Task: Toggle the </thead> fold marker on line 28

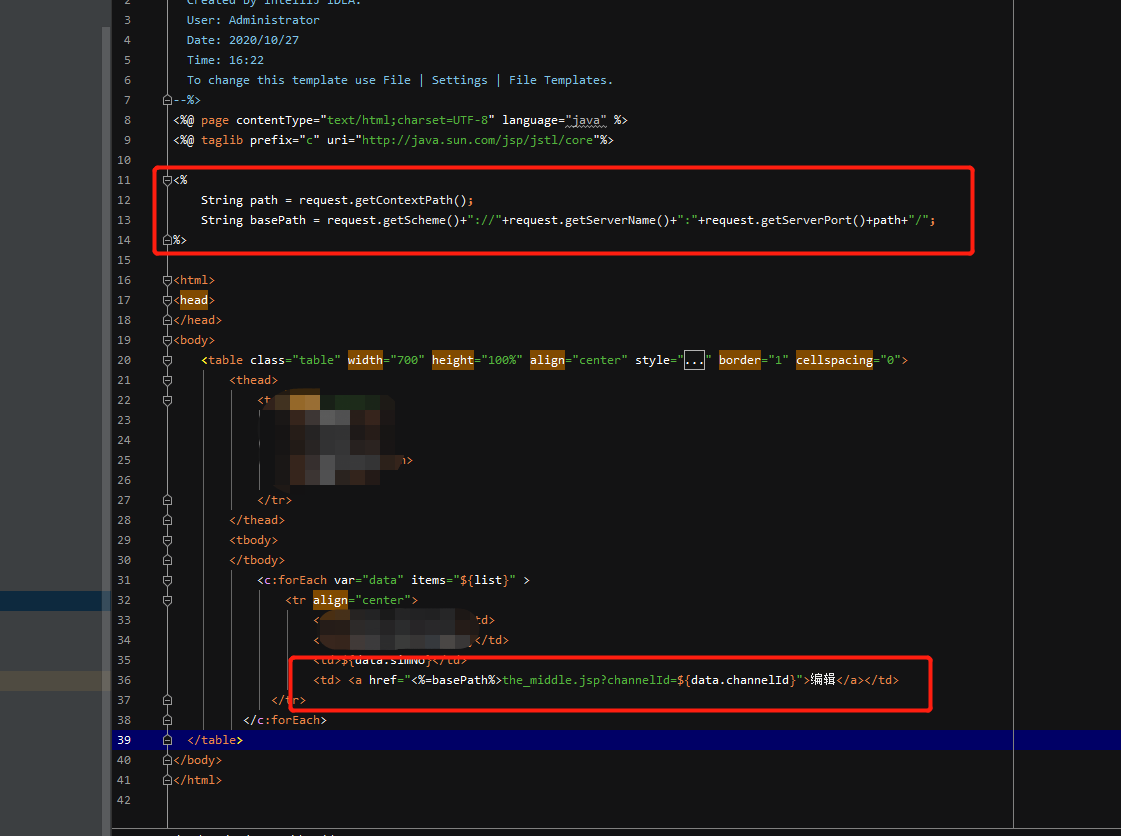Action: [167, 521]
